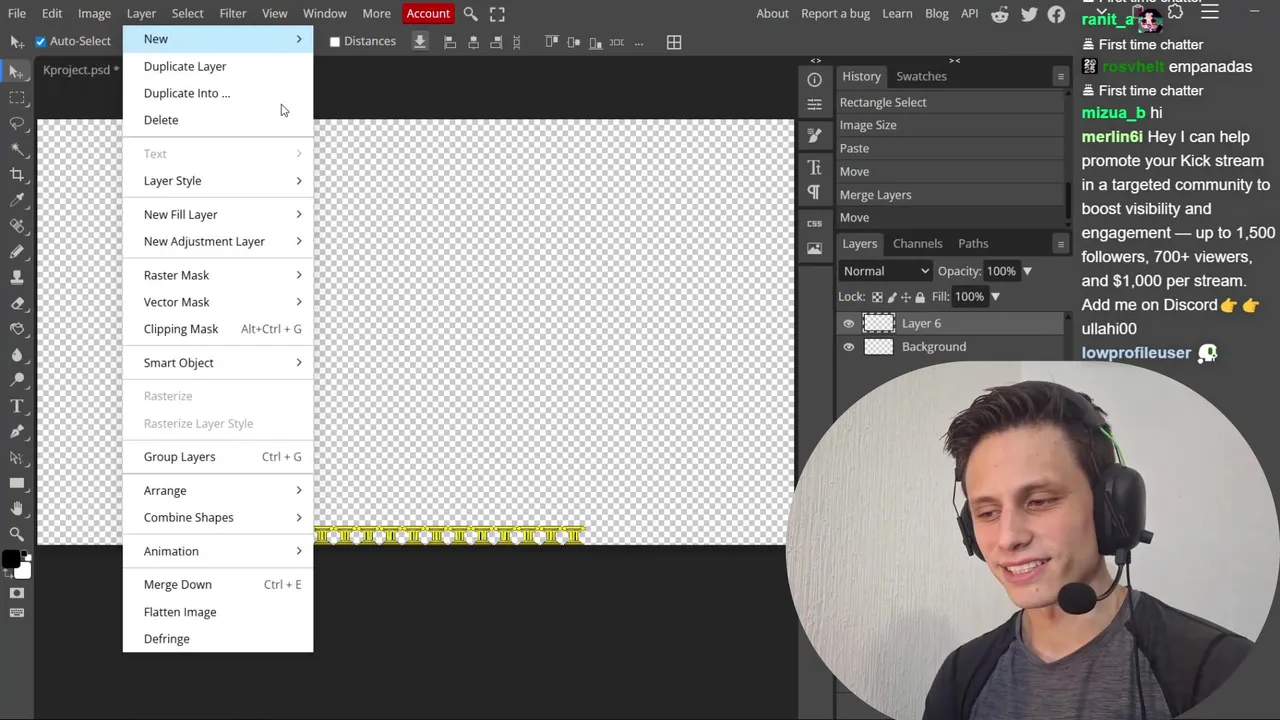Switch to the Swatches tab
Screen dimensions: 1280x720
(921, 76)
